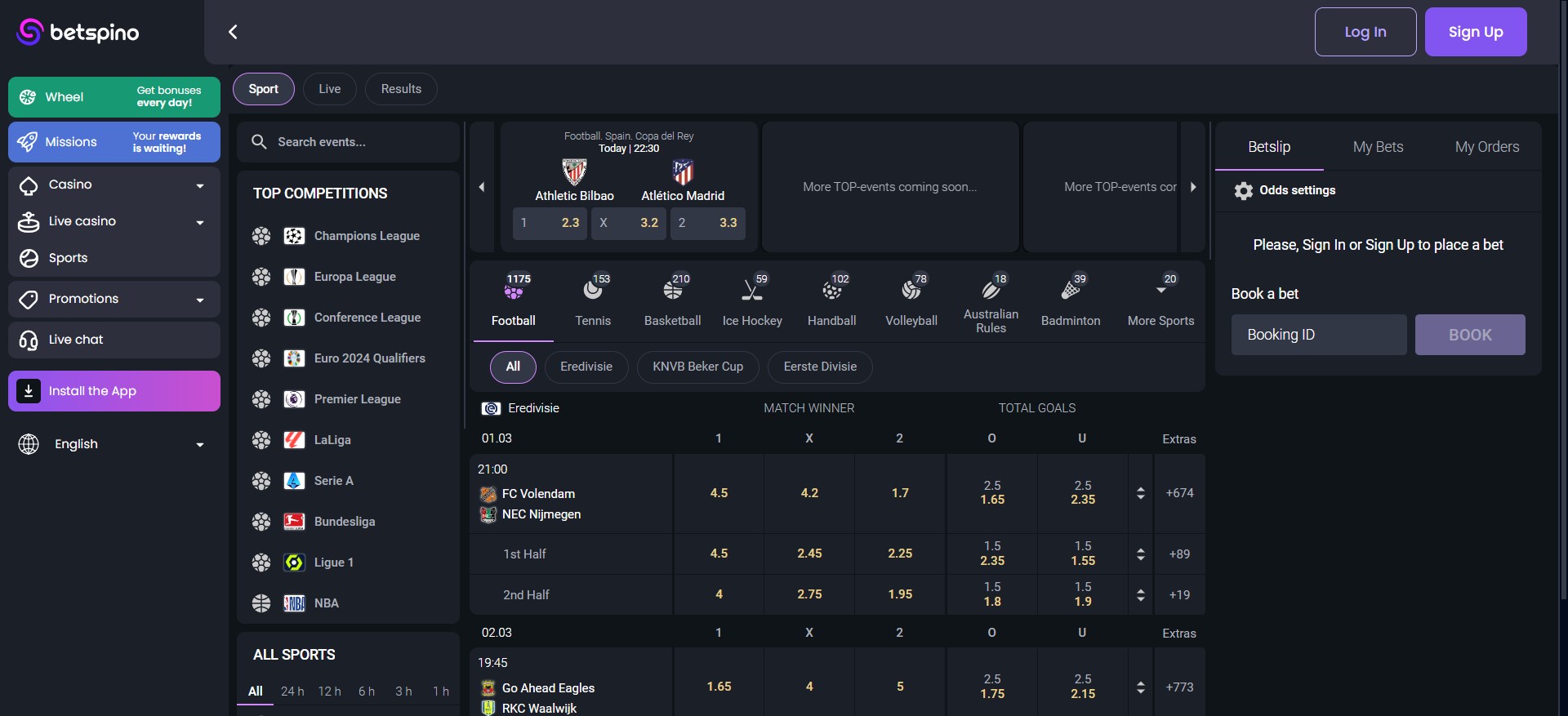1568x716 pixels.
Task: Open the Sports section
Action: [x=114, y=258]
